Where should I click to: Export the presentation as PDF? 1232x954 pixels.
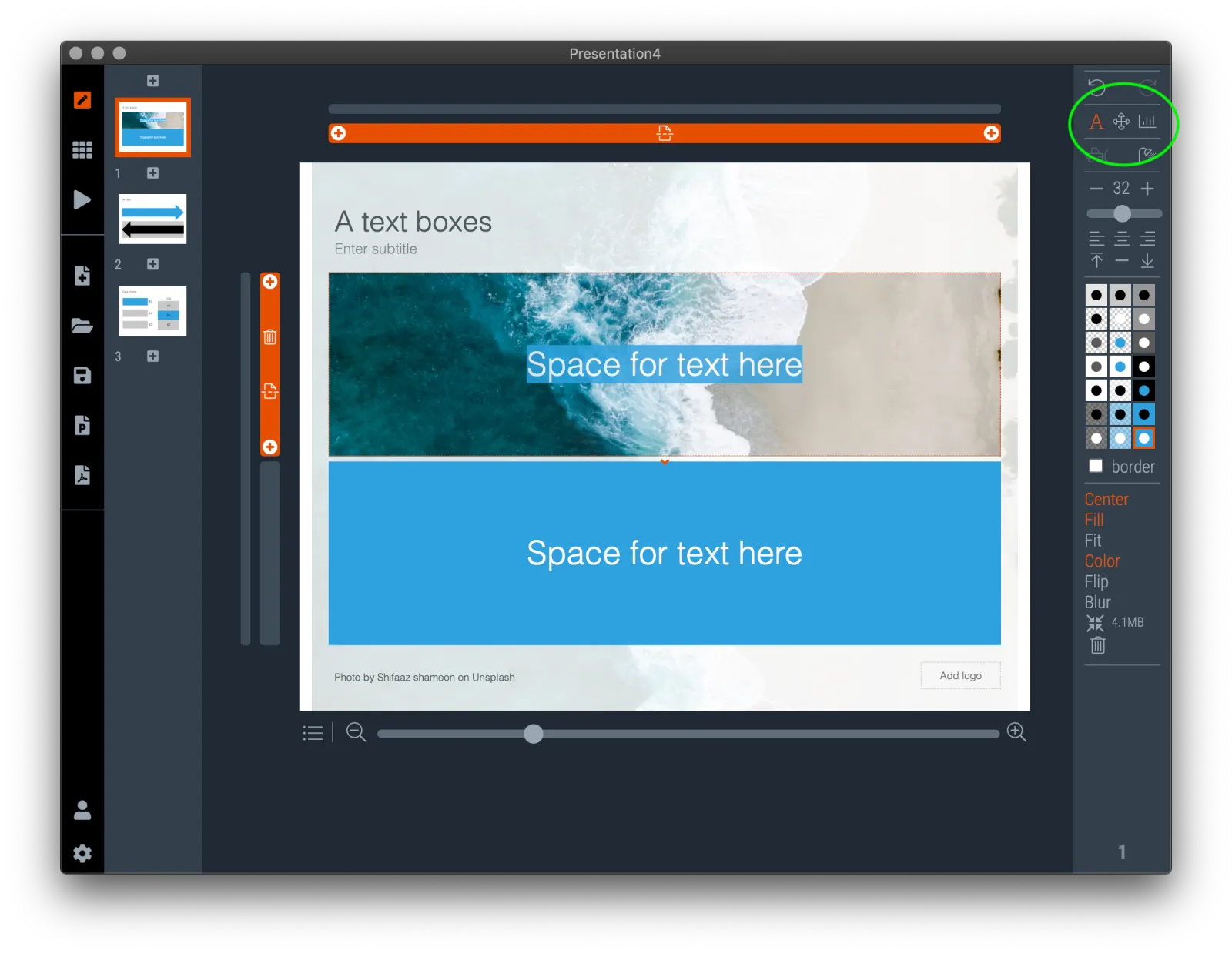[x=82, y=475]
